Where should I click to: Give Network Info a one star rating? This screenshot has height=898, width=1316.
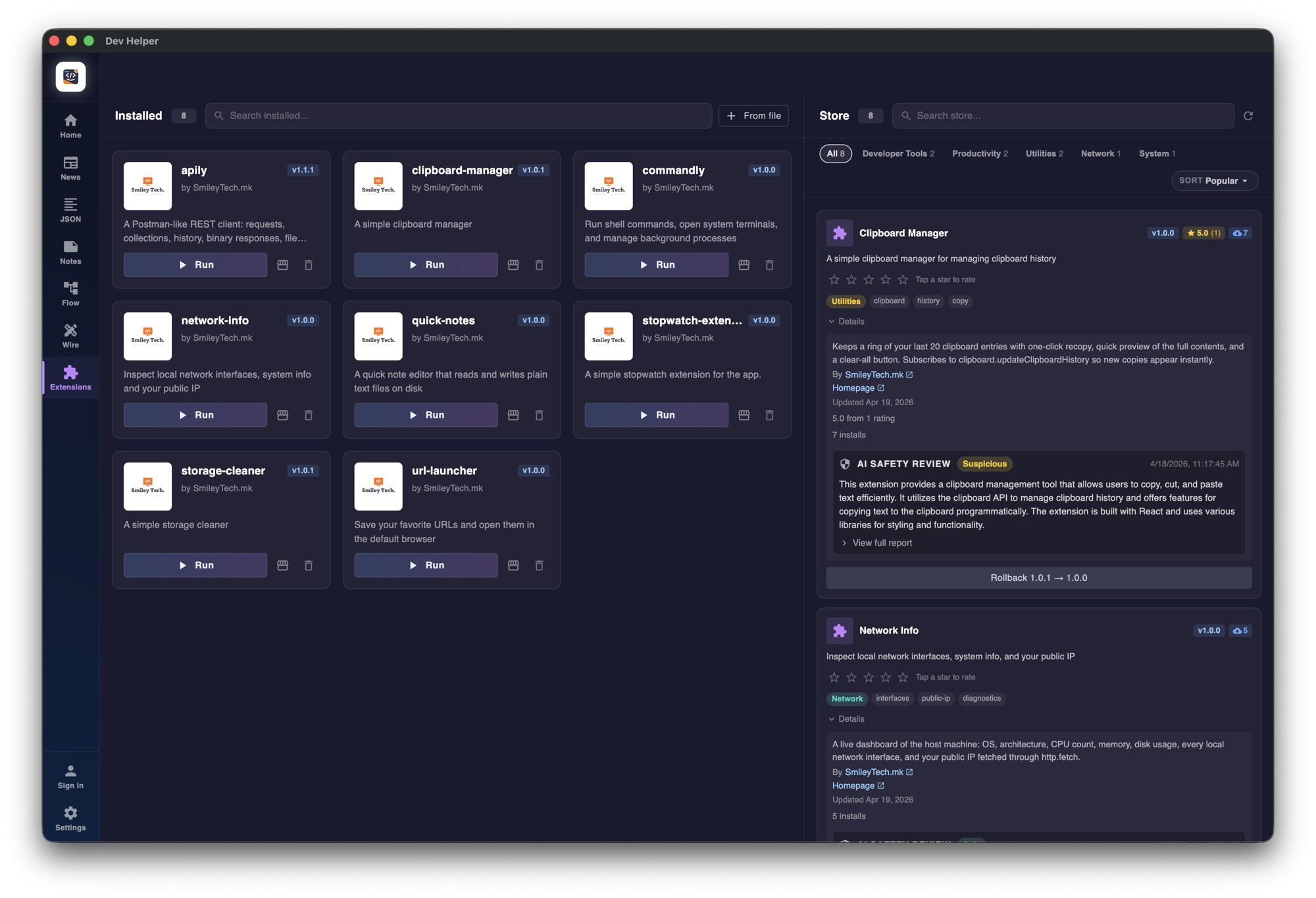(834, 677)
